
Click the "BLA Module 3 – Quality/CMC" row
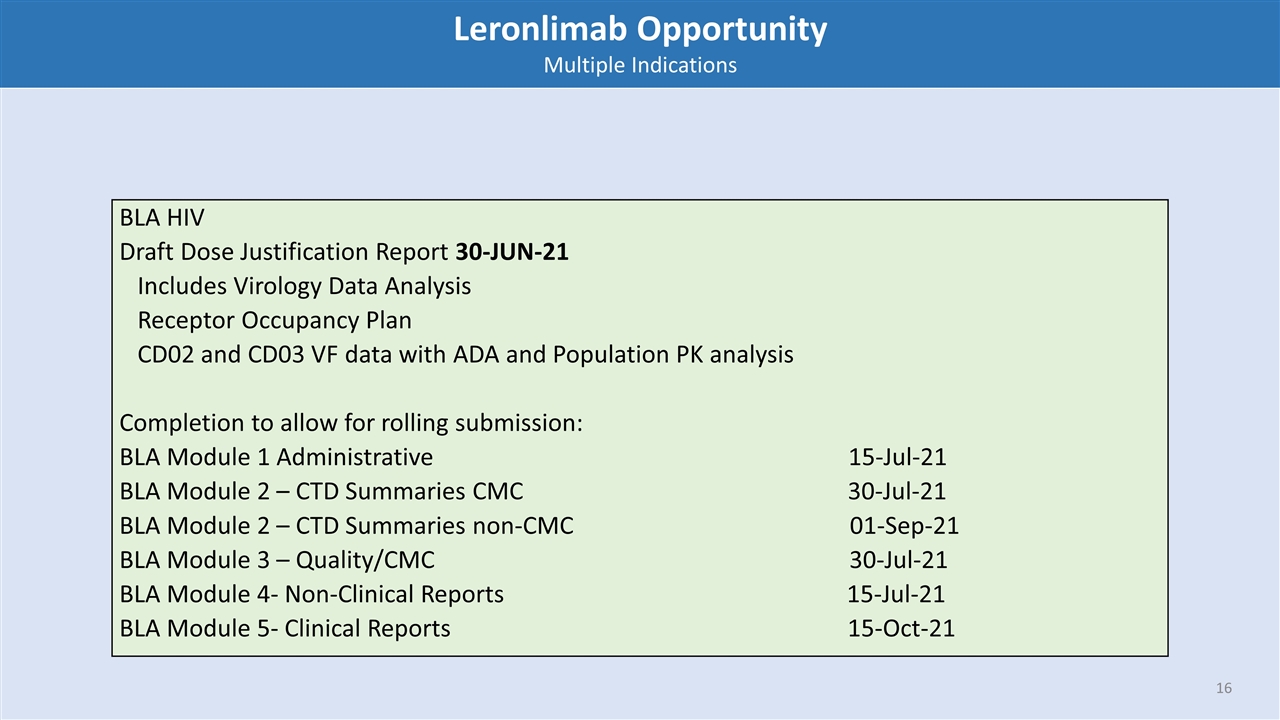coord(277,560)
